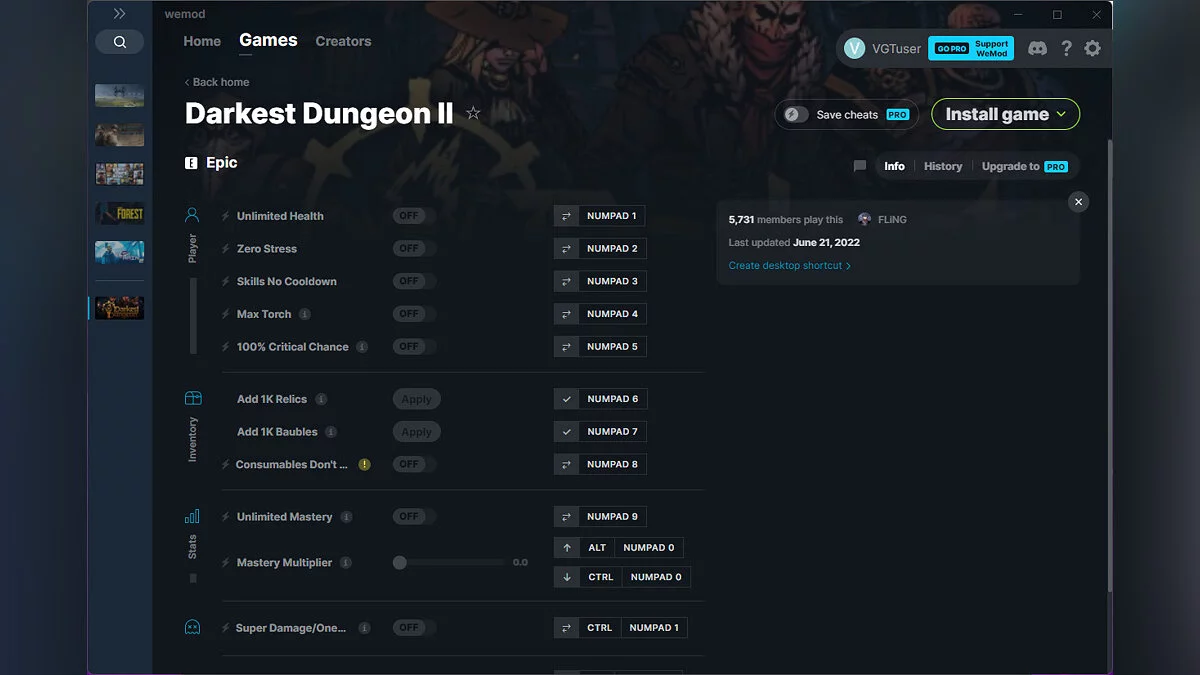Favorite Darkest Dungeon II with the star icon
1200x675 pixels.
coord(472,113)
